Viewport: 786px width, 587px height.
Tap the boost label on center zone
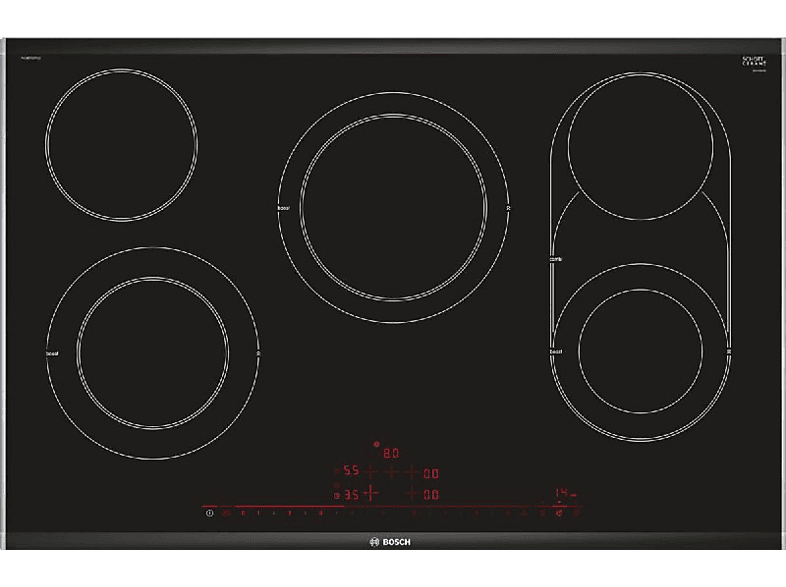pyautogui.click(x=283, y=208)
